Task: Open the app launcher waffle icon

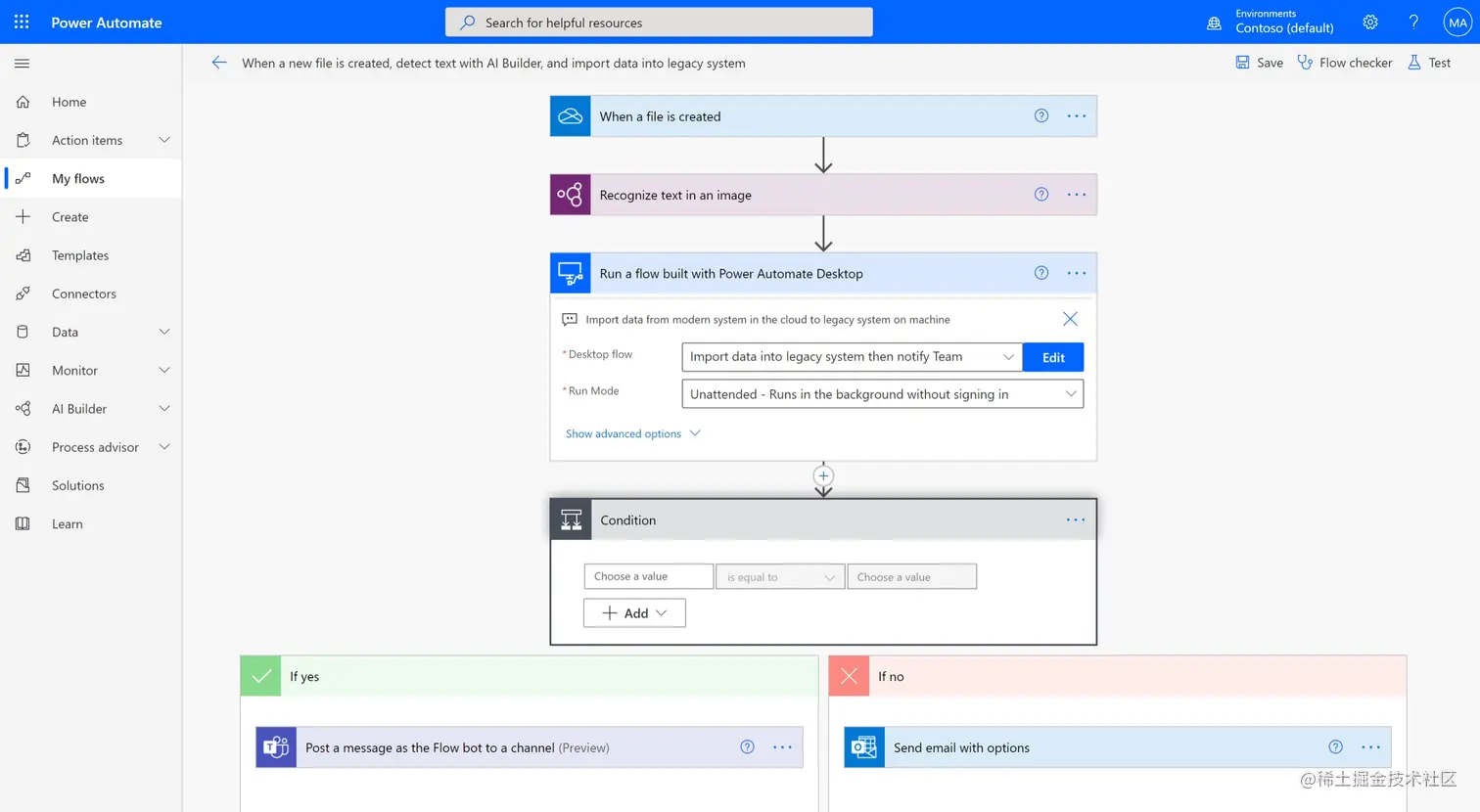Action: point(22,22)
